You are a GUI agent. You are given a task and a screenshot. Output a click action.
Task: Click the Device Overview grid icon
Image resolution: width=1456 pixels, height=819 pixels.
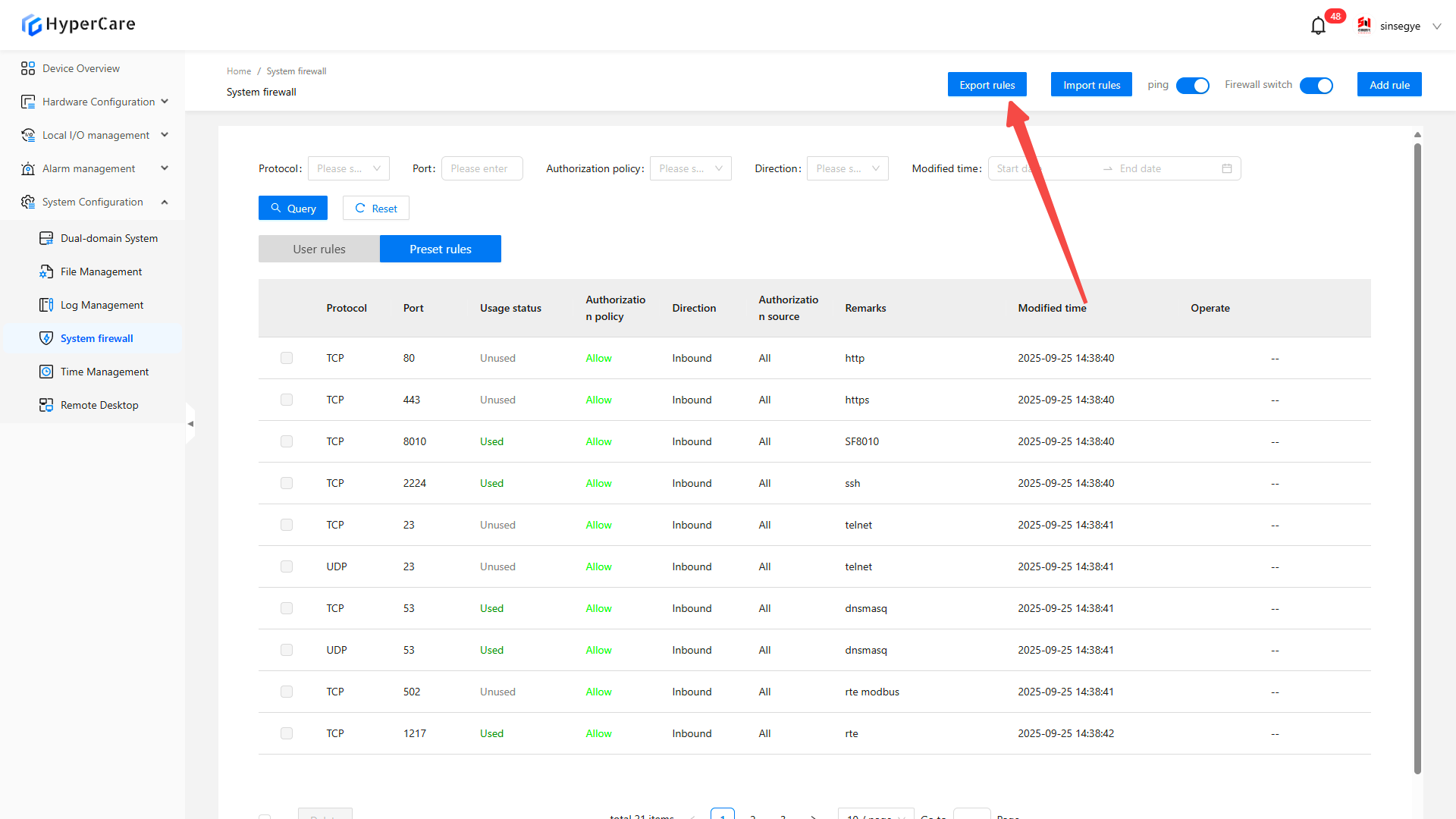pyautogui.click(x=28, y=68)
